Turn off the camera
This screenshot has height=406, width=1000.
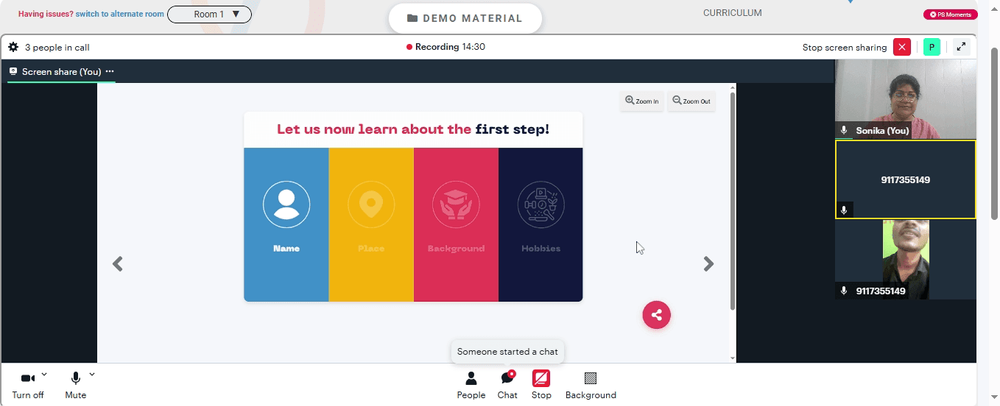pos(28,386)
